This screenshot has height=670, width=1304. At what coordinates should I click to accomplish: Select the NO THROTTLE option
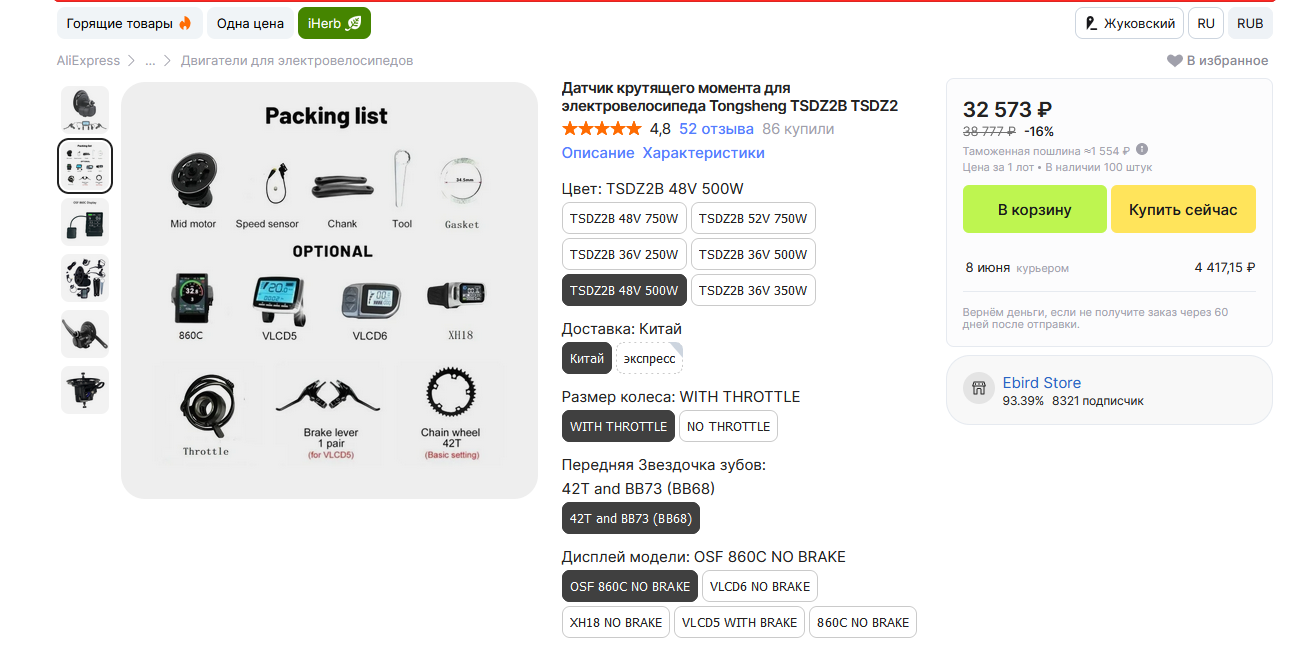tap(728, 426)
